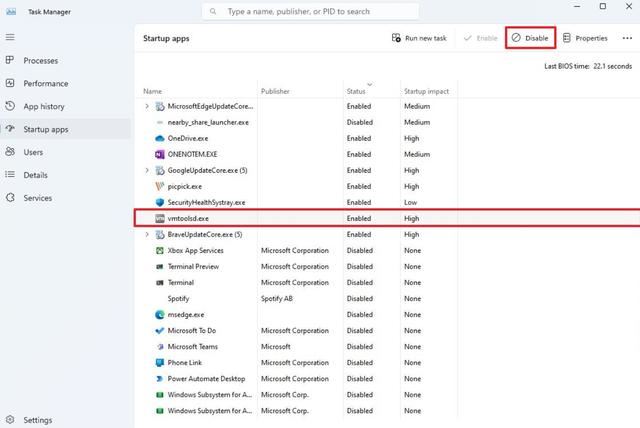Click the msedge.exe Edge icon

point(160,315)
